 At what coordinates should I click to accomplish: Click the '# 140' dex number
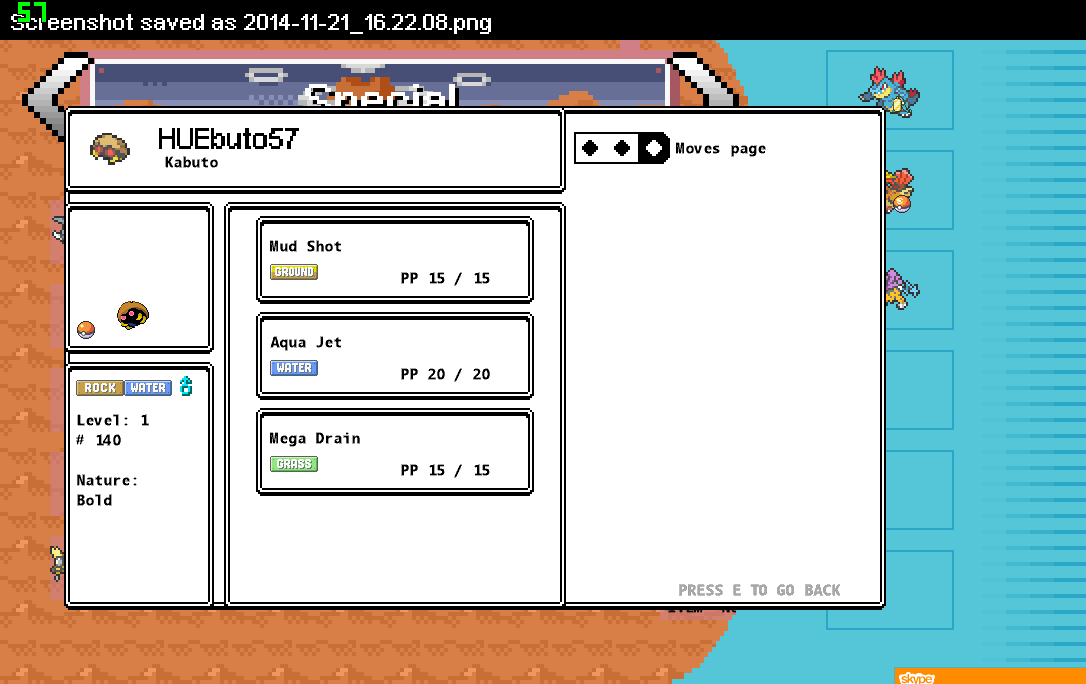pyautogui.click(x=98, y=440)
